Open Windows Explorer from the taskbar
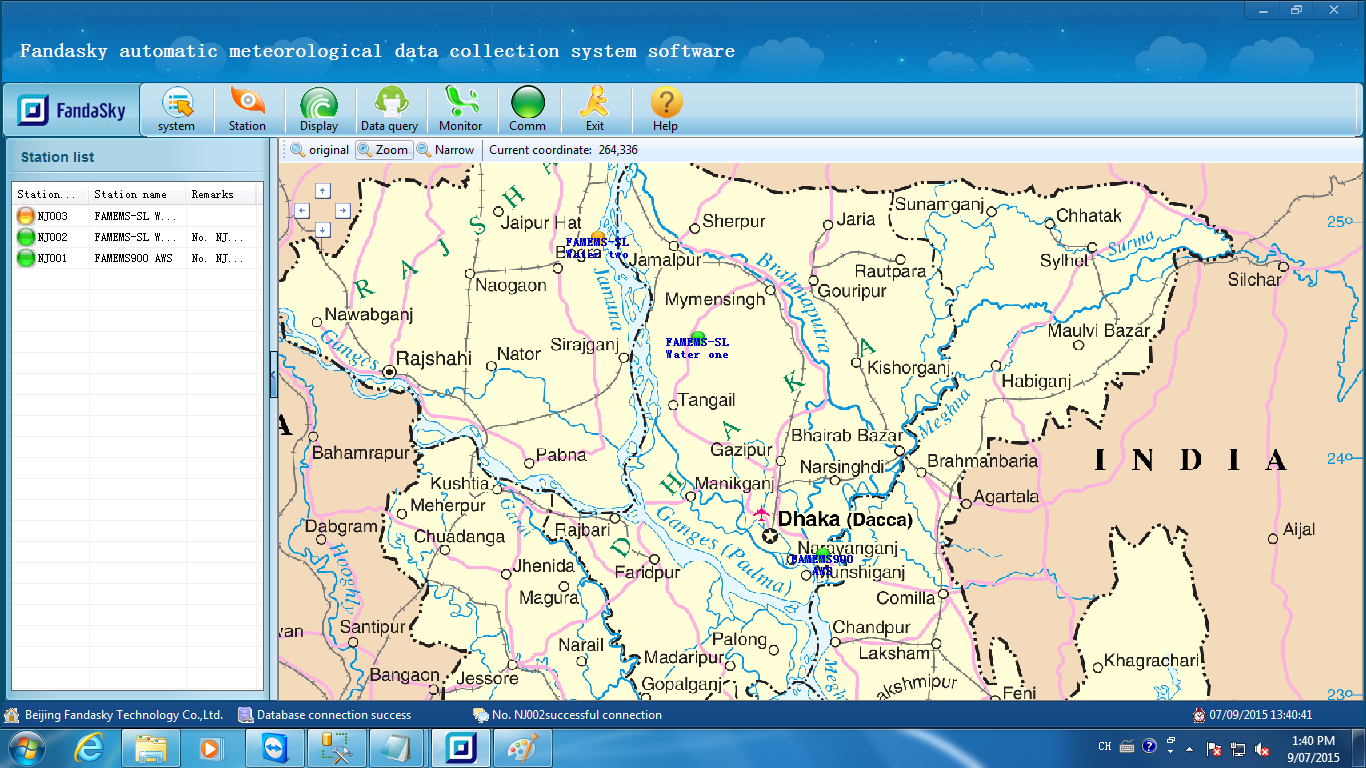Screen dimensions: 1366x768 coord(151,747)
